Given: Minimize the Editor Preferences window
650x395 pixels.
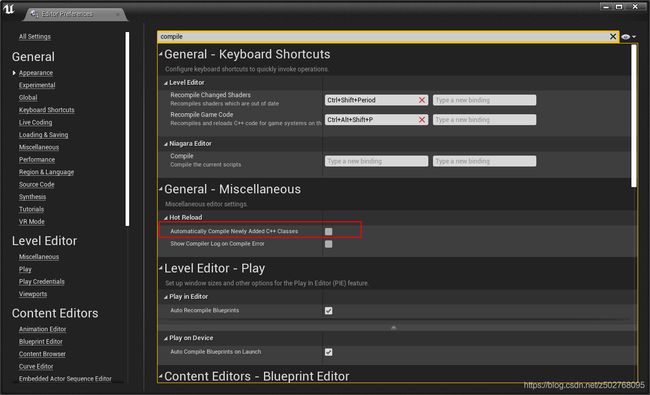Looking at the screenshot, I should pyautogui.click(x=606, y=7).
